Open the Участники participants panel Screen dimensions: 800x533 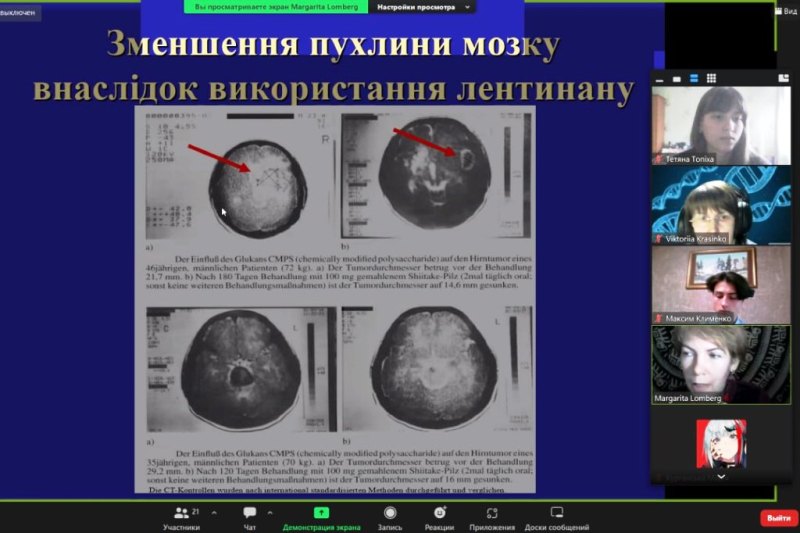point(182,518)
